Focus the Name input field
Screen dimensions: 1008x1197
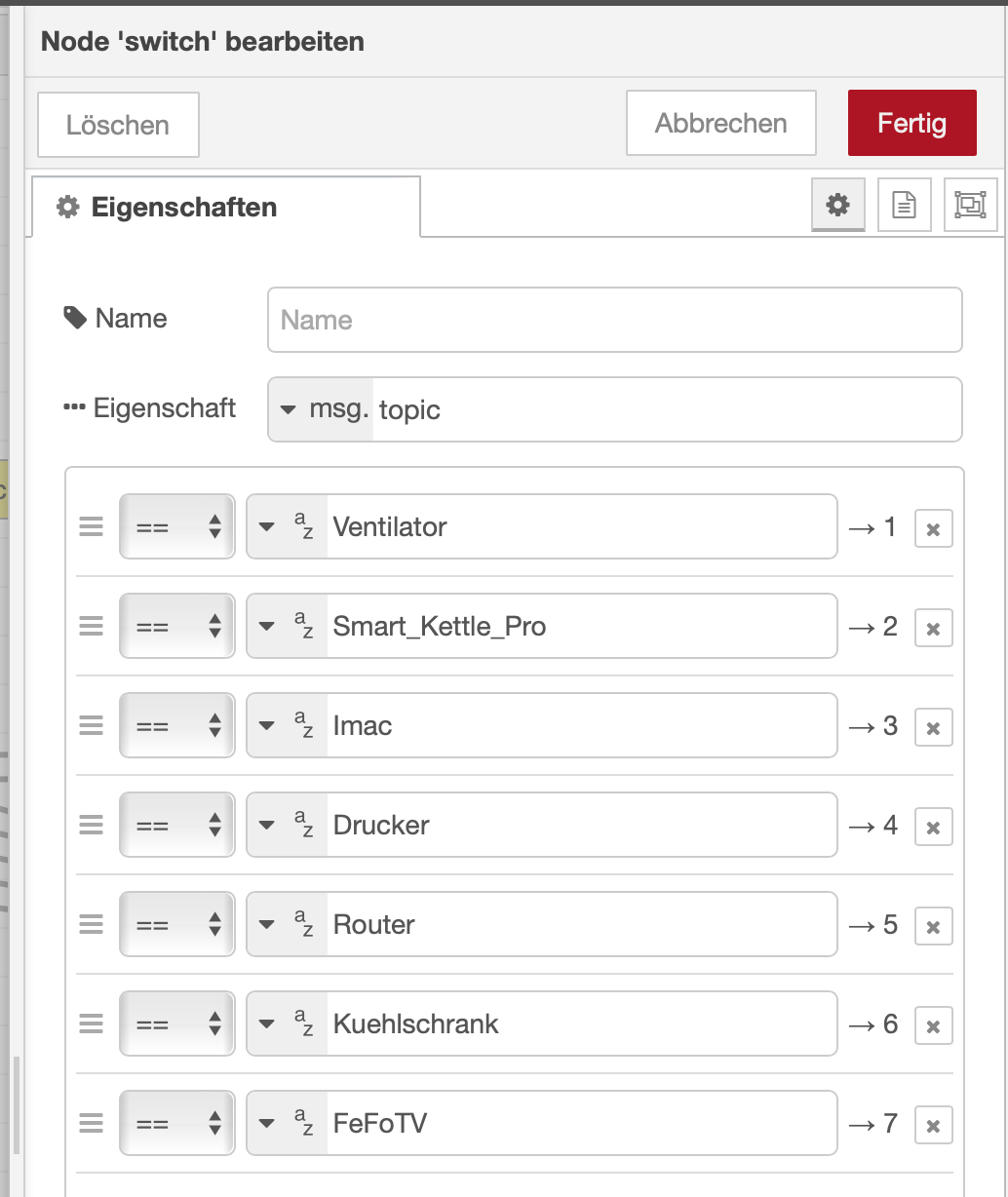(x=614, y=320)
